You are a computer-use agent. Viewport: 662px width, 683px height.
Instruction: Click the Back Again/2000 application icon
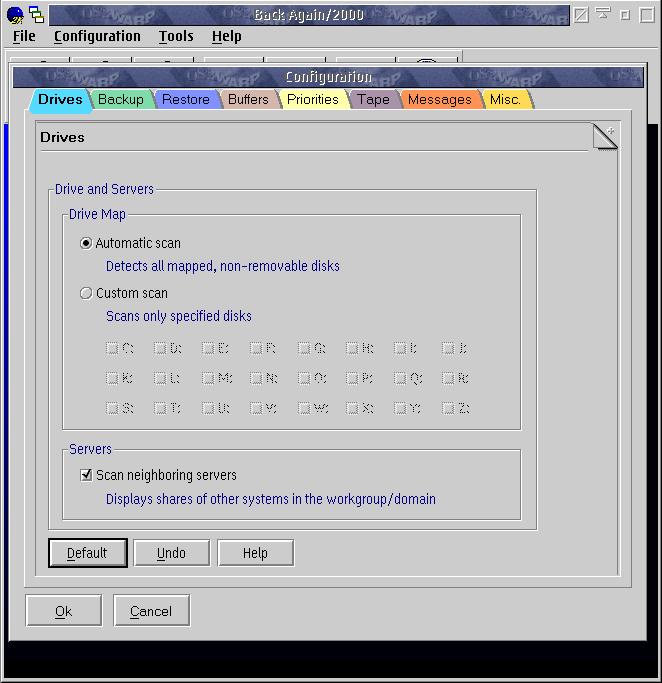15,15
